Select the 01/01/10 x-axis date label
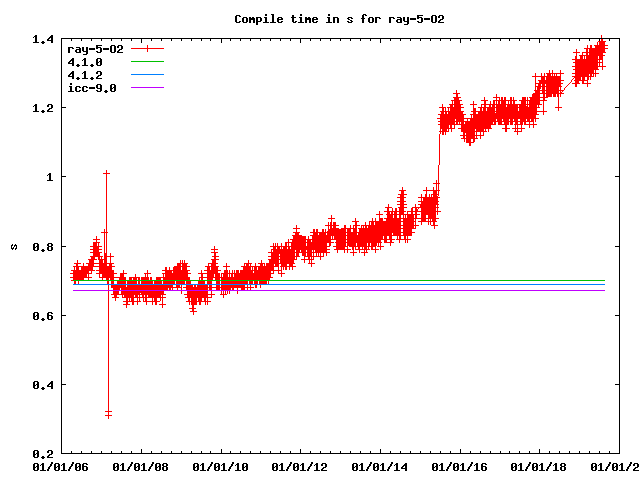Viewport: 640px width, 480px height. click(220, 466)
